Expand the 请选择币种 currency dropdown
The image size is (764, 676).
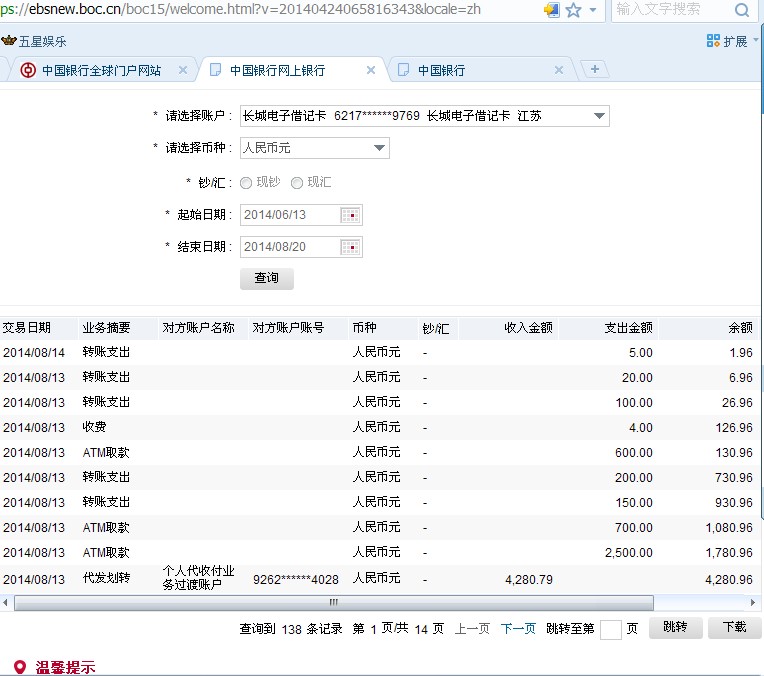point(379,148)
